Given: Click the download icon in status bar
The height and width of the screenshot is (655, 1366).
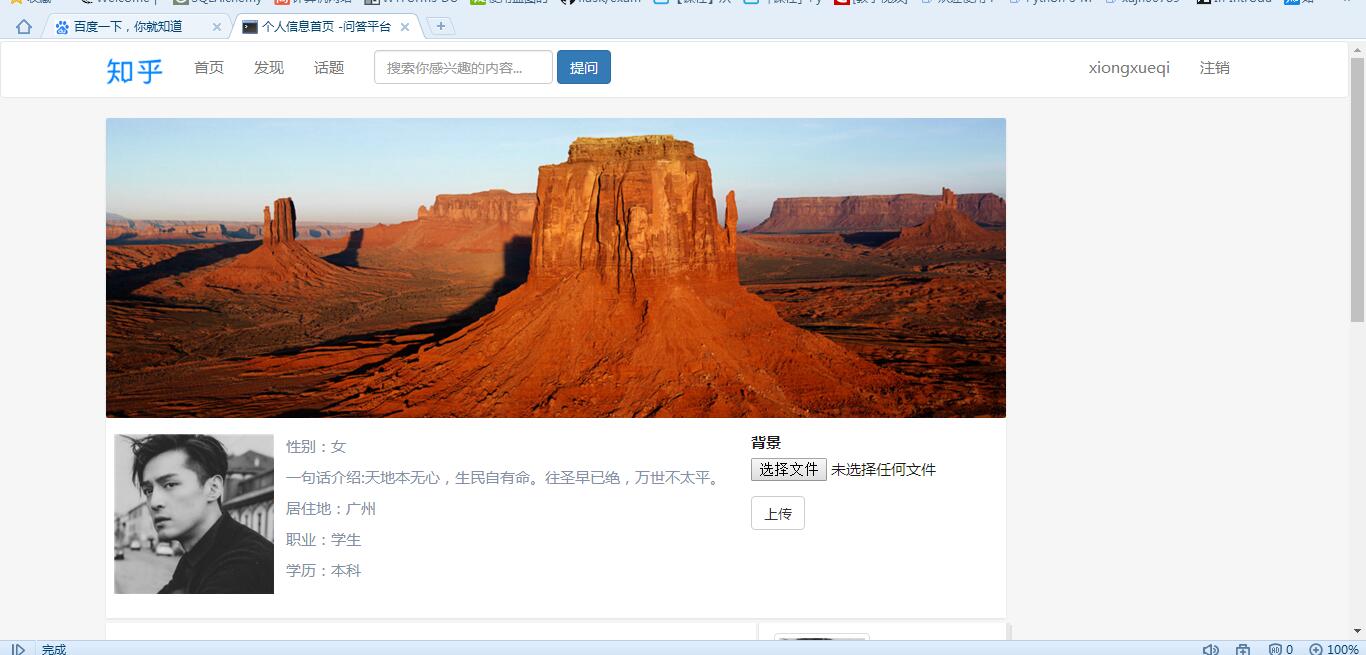Looking at the screenshot, I should (1243, 649).
